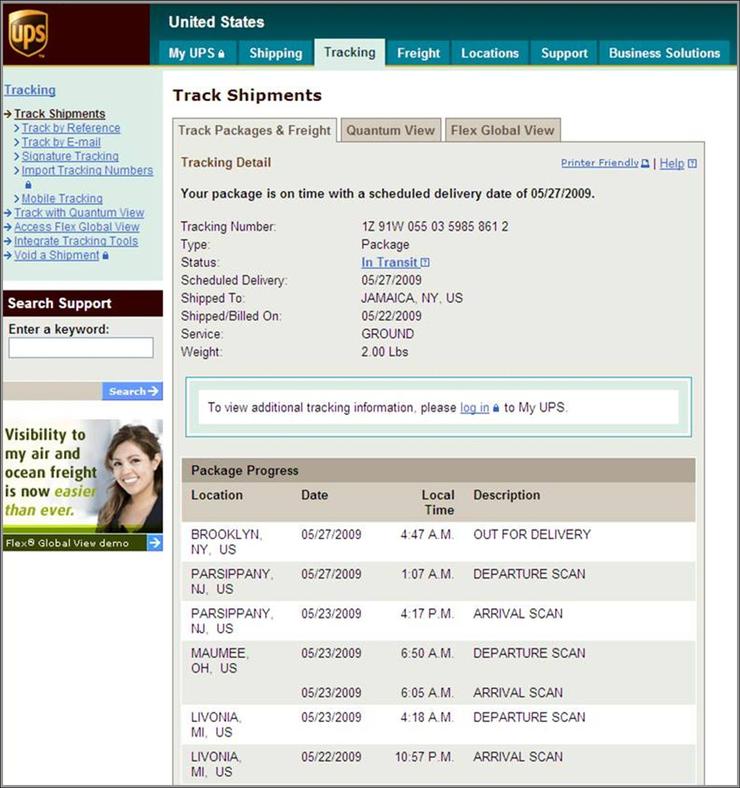Click the lock icon under Import Tracking Numbers
The width and height of the screenshot is (740, 788).
[28, 185]
